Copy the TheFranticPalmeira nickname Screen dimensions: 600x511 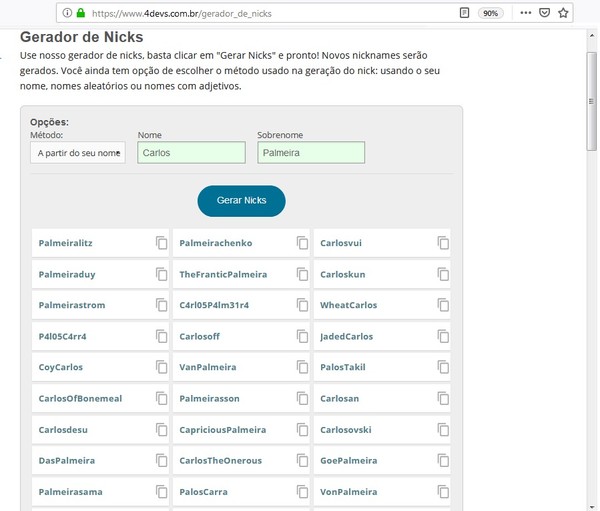[x=302, y=274]
